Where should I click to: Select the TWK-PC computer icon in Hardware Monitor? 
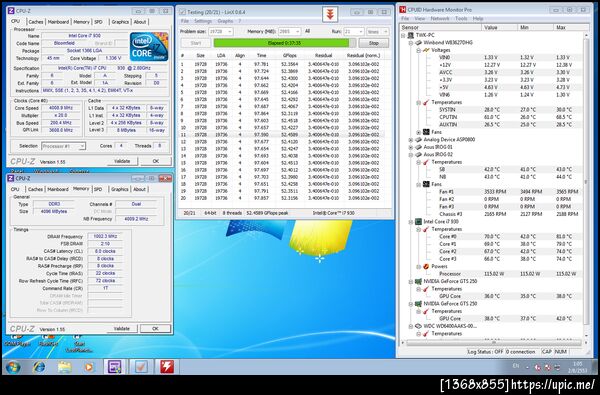pos(410,35)
